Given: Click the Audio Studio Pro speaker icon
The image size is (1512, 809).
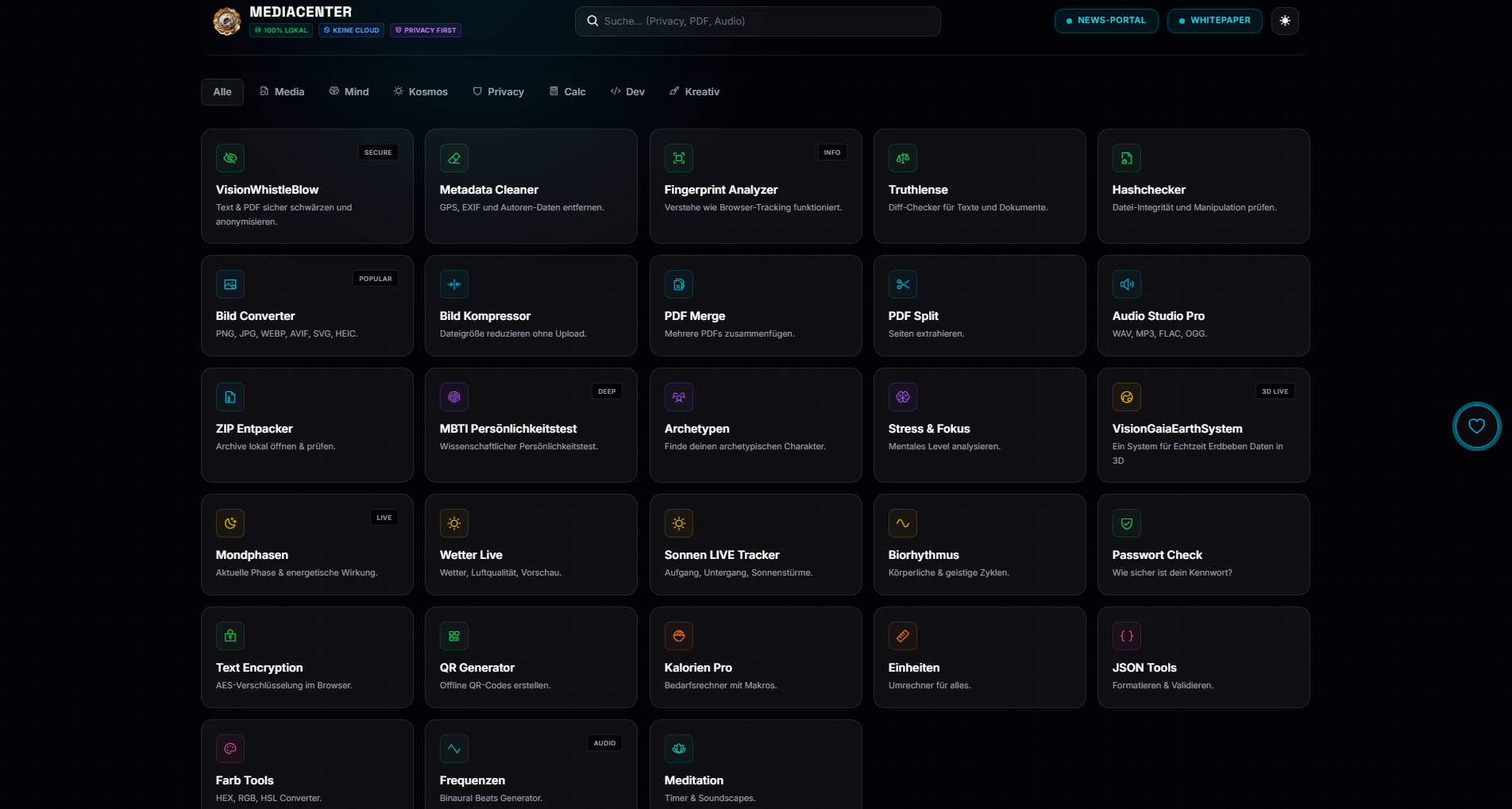Looking at the screenshot, I should [x=1127, y=284].
